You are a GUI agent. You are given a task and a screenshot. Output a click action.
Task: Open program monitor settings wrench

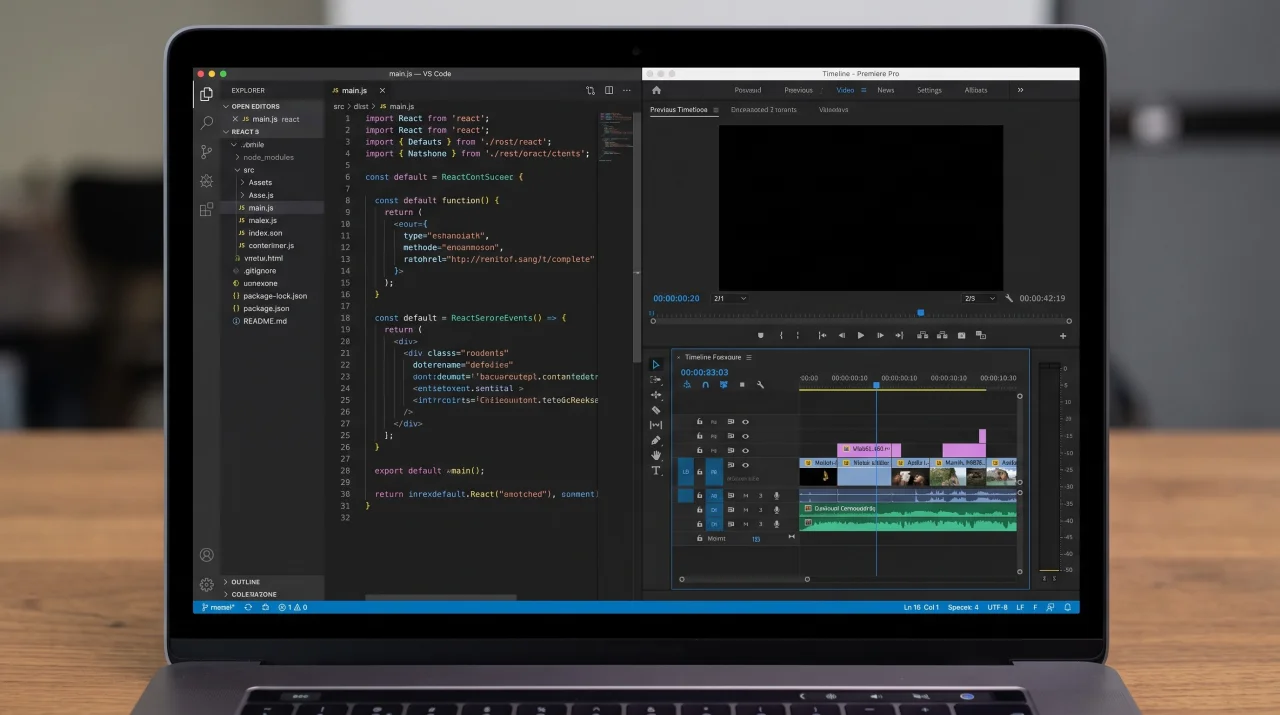[x=1009, y=298]
